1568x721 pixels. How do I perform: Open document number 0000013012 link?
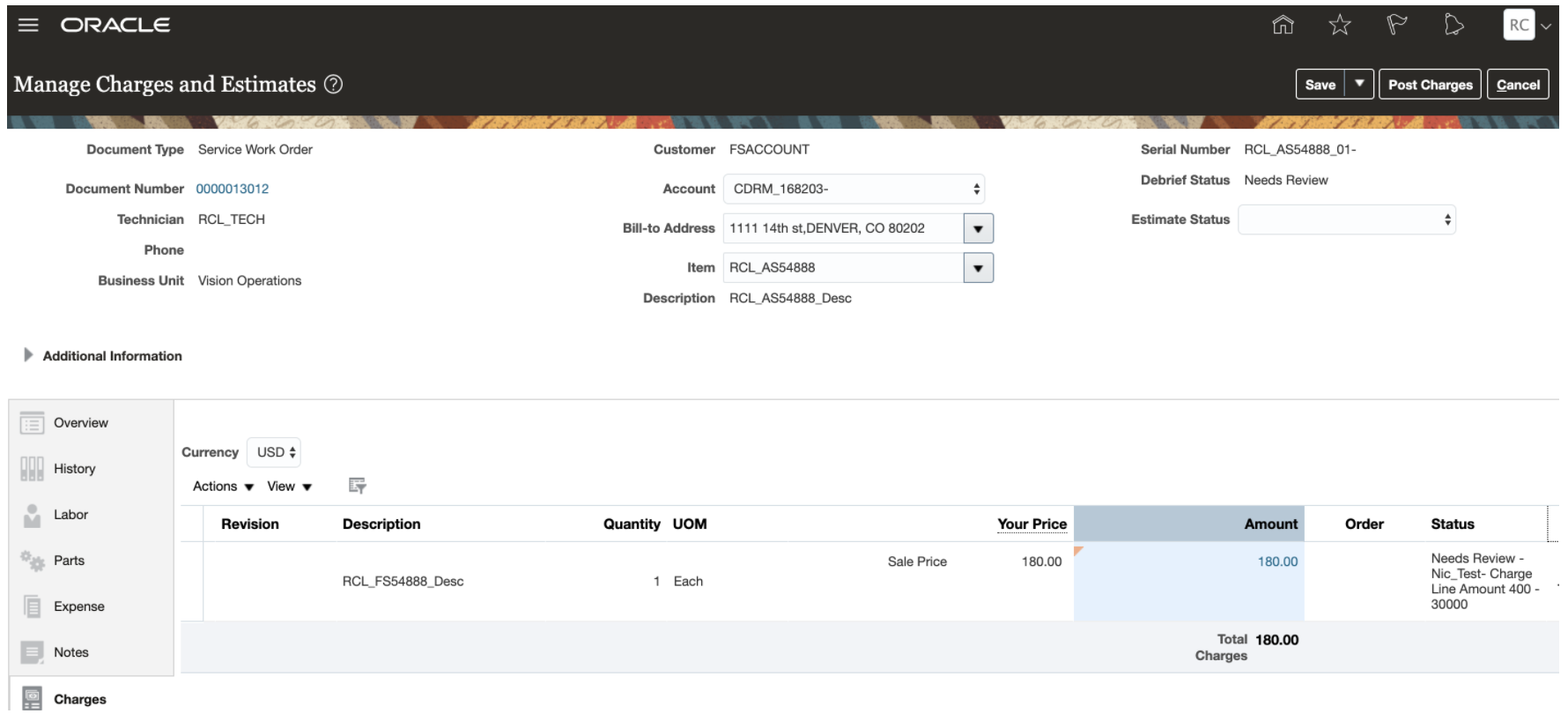pos(233,189)
